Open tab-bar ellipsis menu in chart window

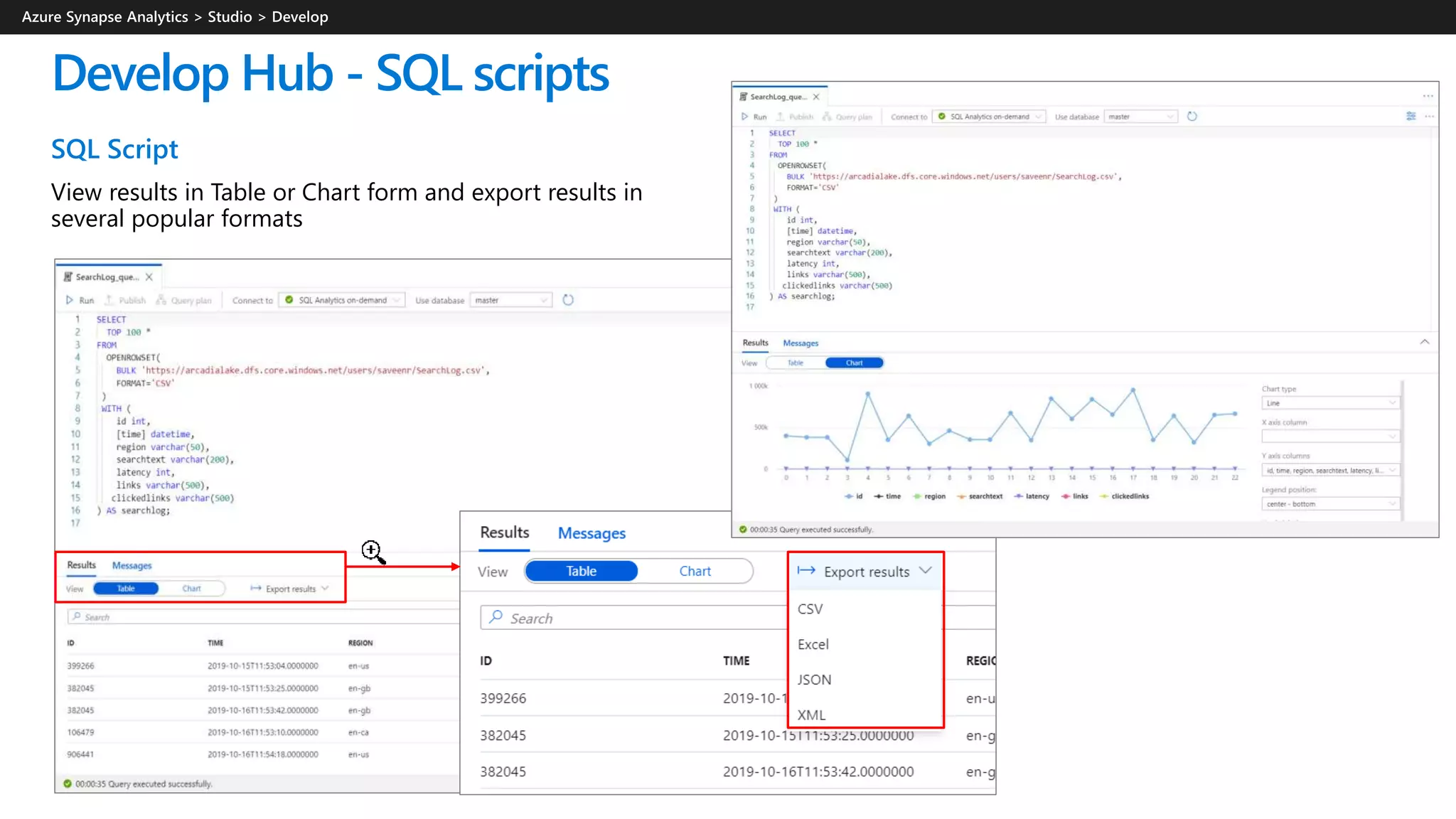pyautogui.click(x=1428, y=96)
